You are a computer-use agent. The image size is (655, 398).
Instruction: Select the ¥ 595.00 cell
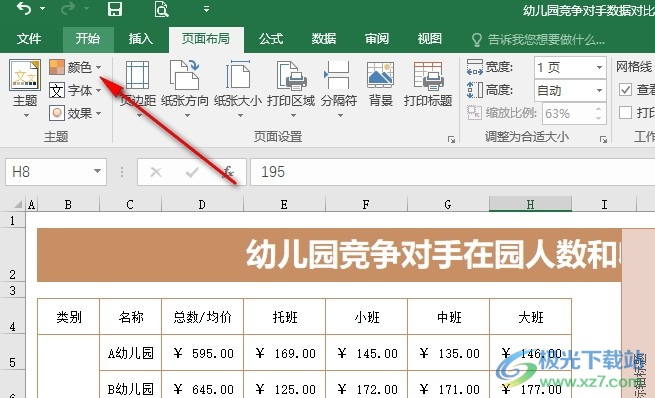point(202,353)
